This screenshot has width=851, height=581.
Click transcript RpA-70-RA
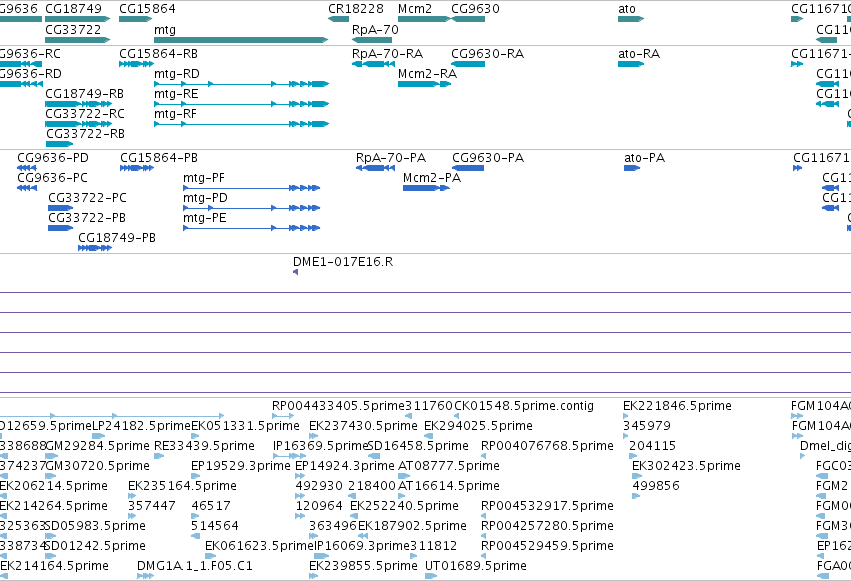(x=373, y=64)
